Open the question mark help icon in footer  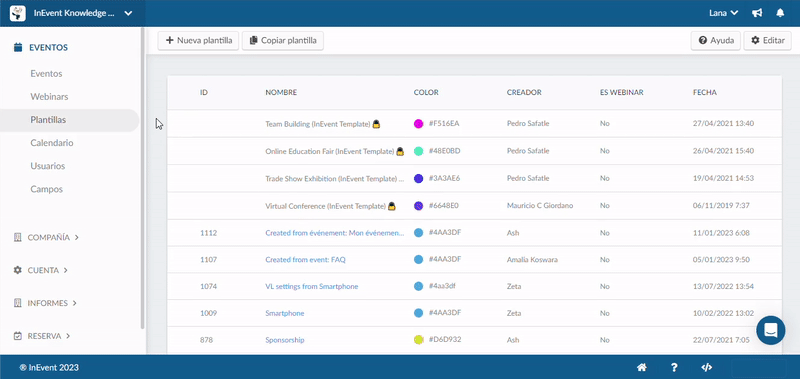click(674, 367)
